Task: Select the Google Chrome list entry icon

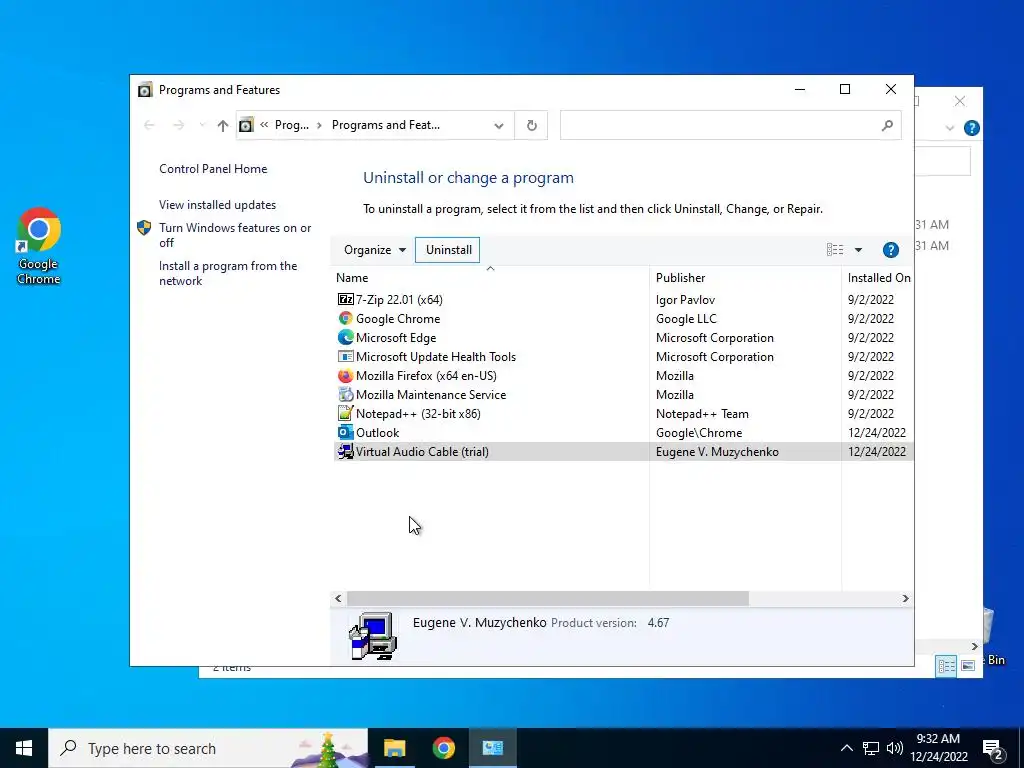Action: pos(345,318)
